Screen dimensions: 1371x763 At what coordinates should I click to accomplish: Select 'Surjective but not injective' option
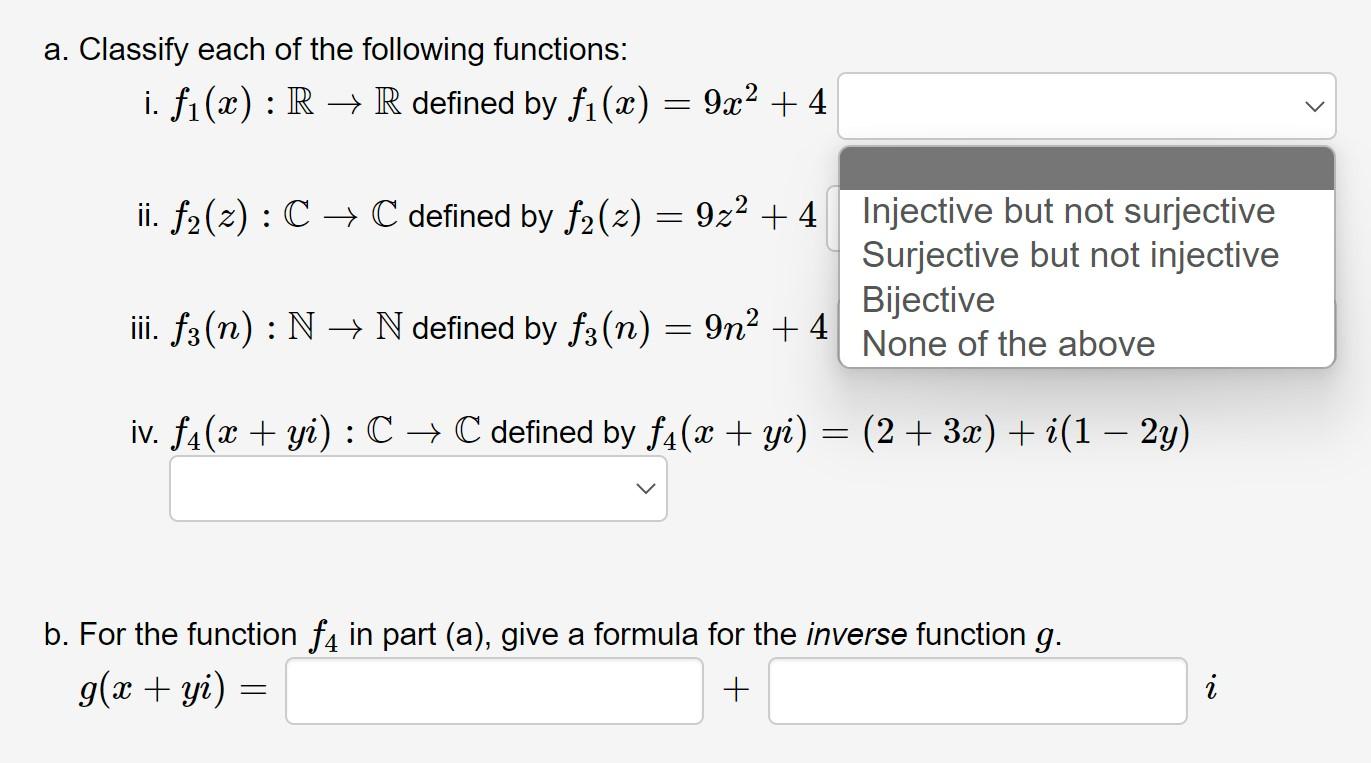(x=1071, y=255)
